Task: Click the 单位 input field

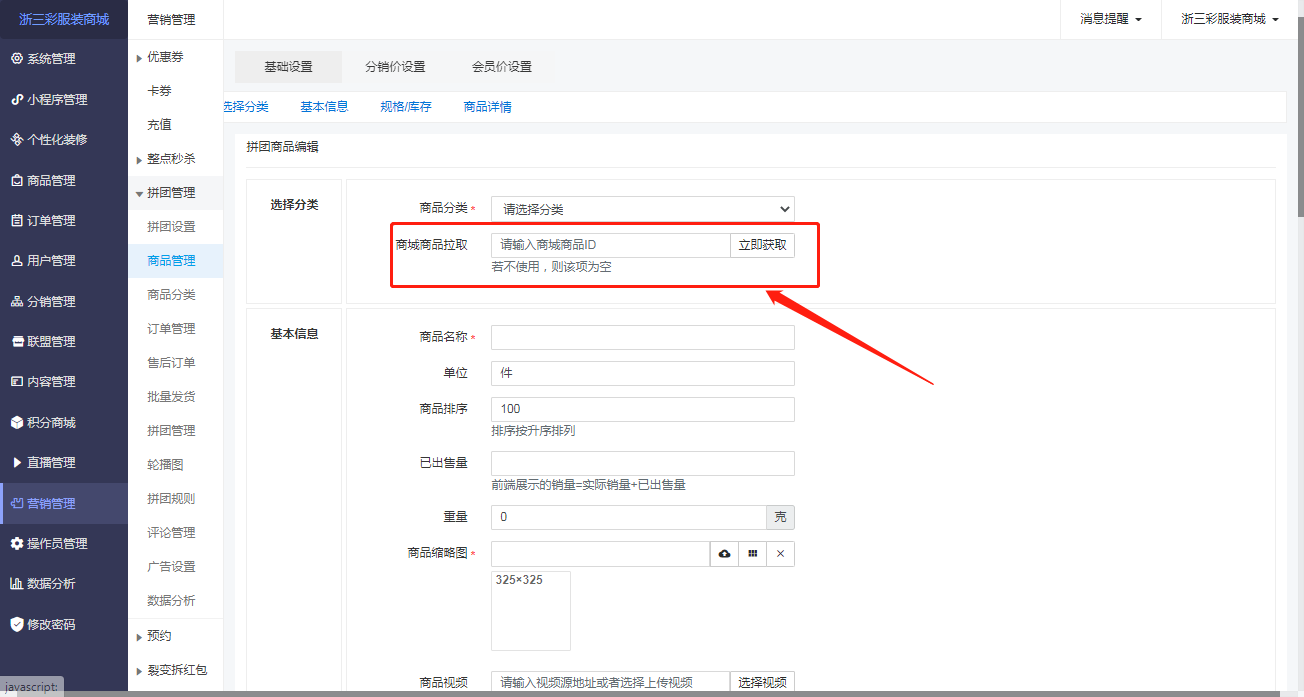Action: (x=643, y=373)
